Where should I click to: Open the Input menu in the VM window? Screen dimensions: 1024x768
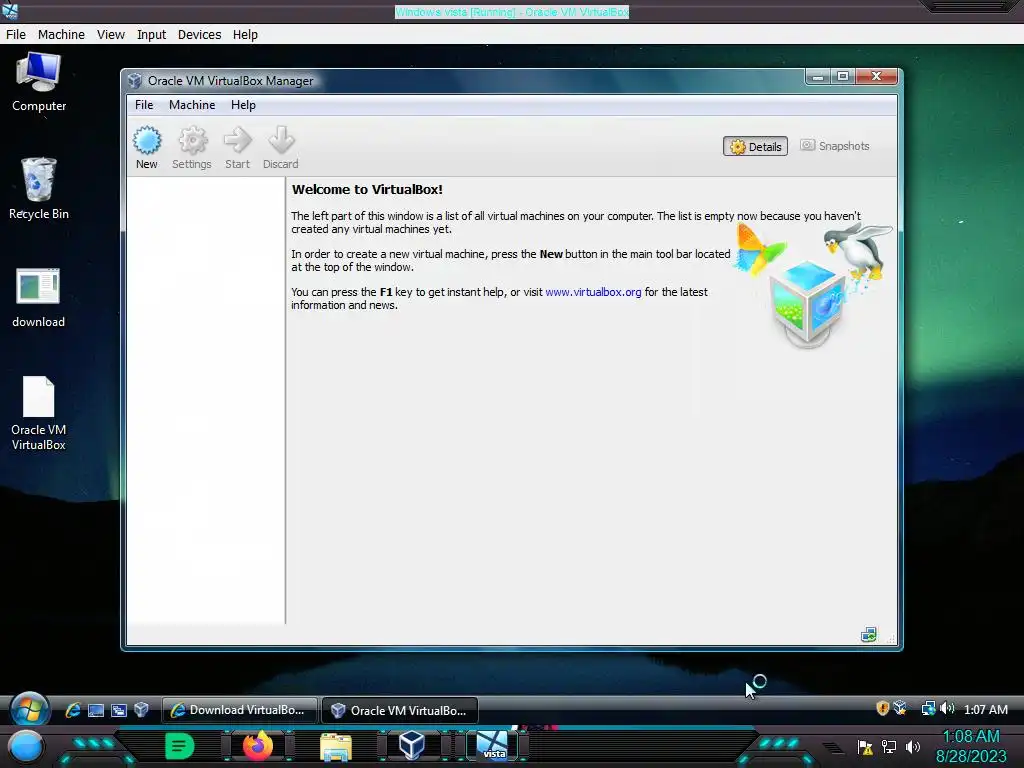[x=152, y=35]
